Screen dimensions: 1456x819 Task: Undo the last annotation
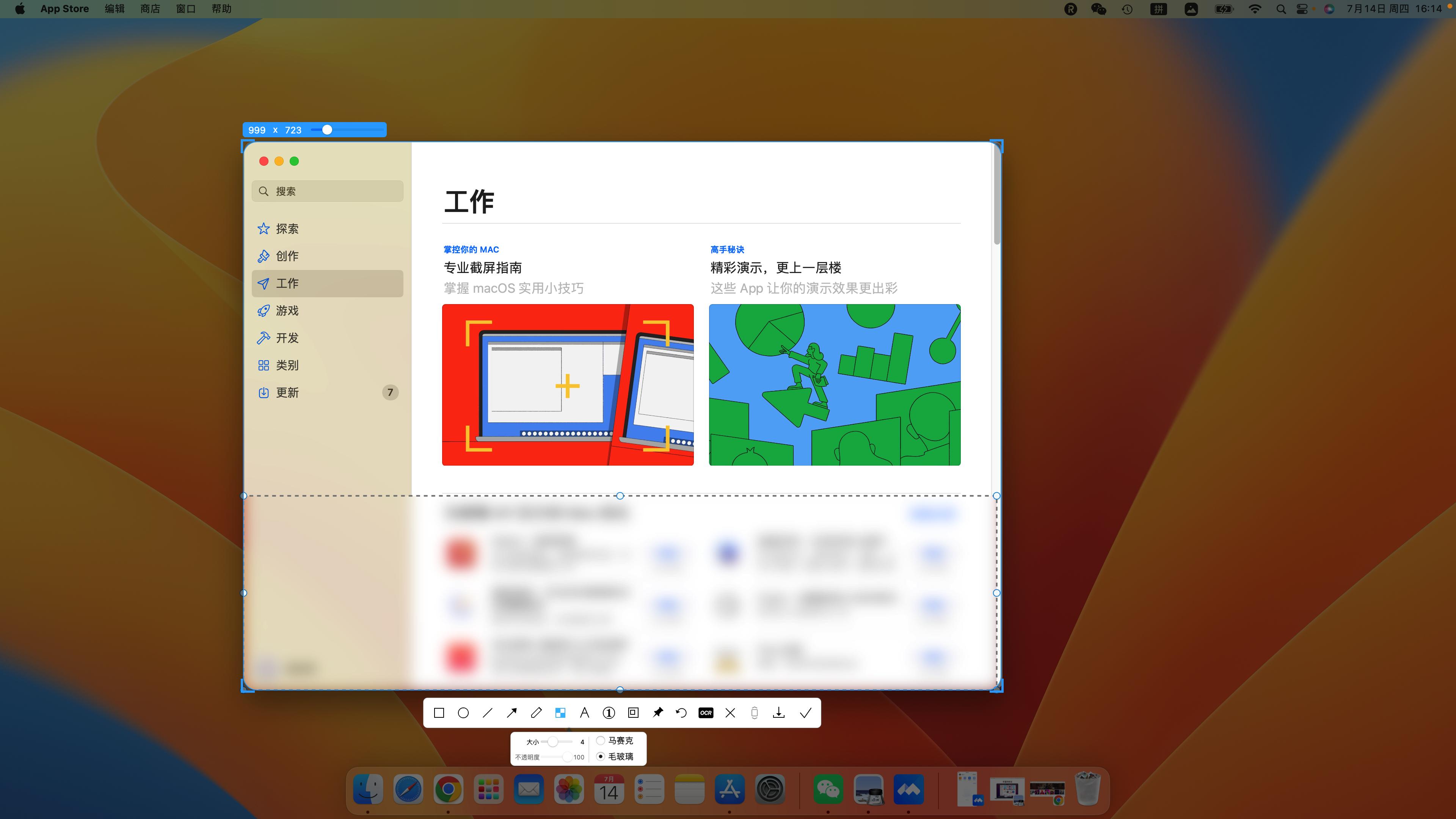click(681, 713)
